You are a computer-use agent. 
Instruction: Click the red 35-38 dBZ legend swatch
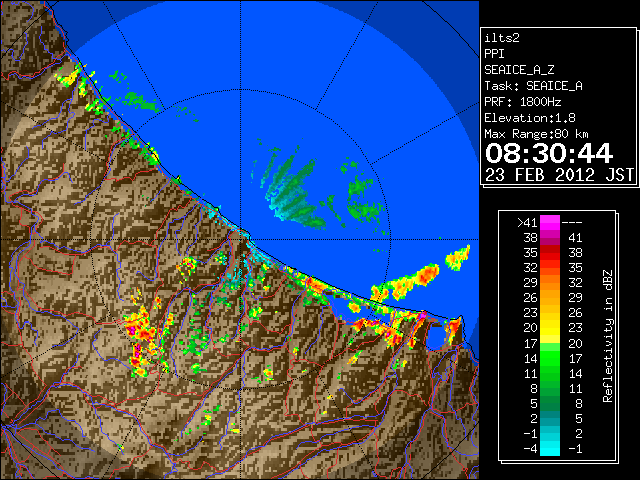click(x=550, y=253)
